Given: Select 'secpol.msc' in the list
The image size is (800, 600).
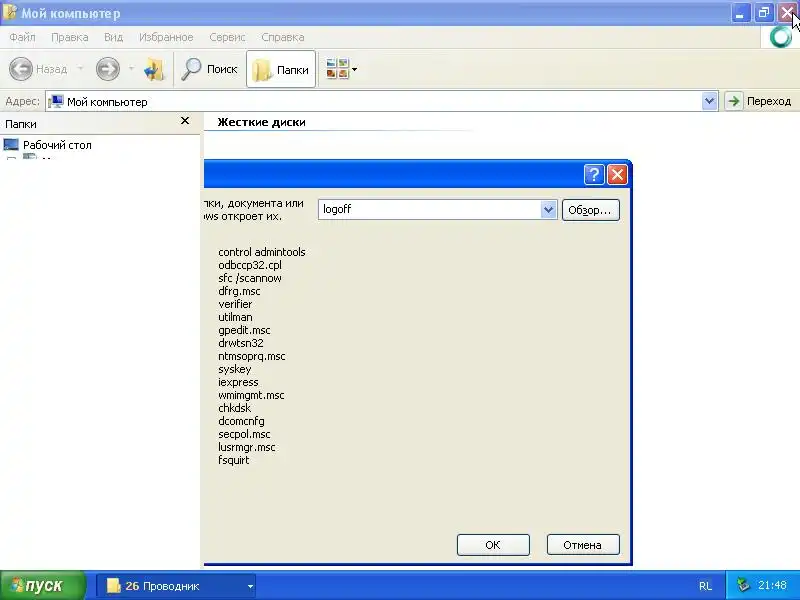Looking at the screenshot, I should [244, 434].
